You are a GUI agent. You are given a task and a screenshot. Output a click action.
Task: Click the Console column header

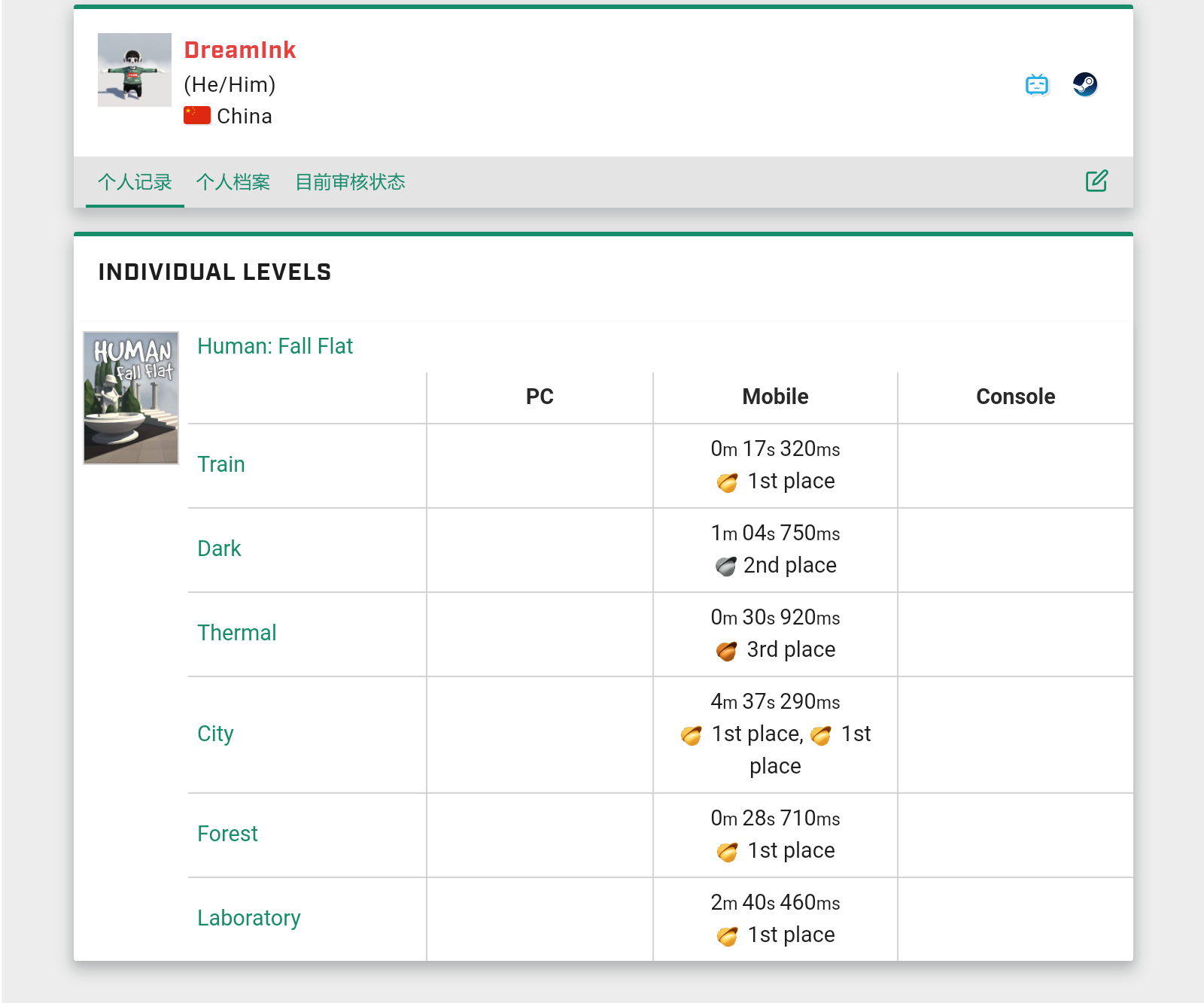(1015, 397)
